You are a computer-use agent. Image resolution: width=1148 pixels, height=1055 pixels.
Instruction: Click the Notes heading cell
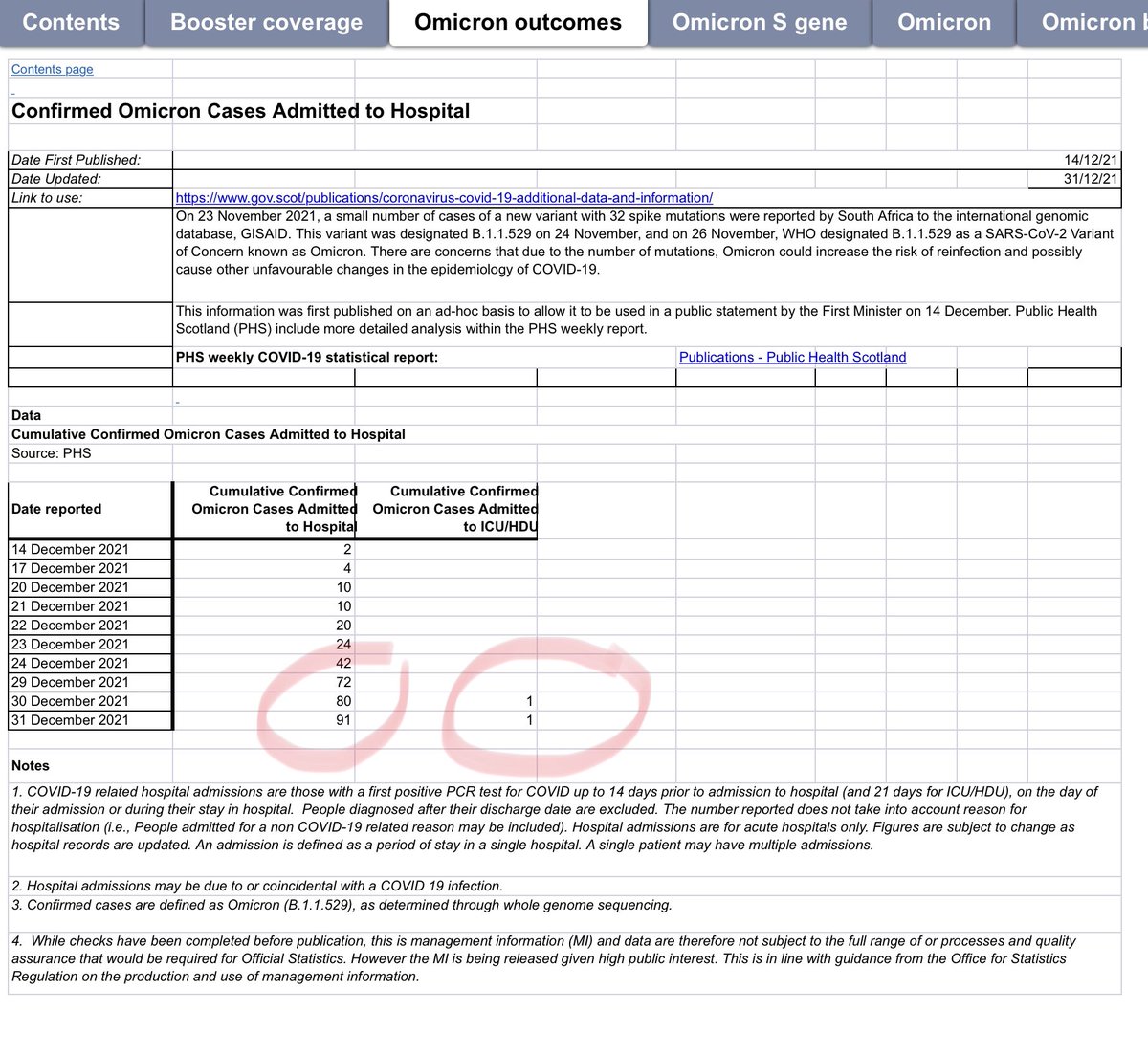[x=91, y=766]
